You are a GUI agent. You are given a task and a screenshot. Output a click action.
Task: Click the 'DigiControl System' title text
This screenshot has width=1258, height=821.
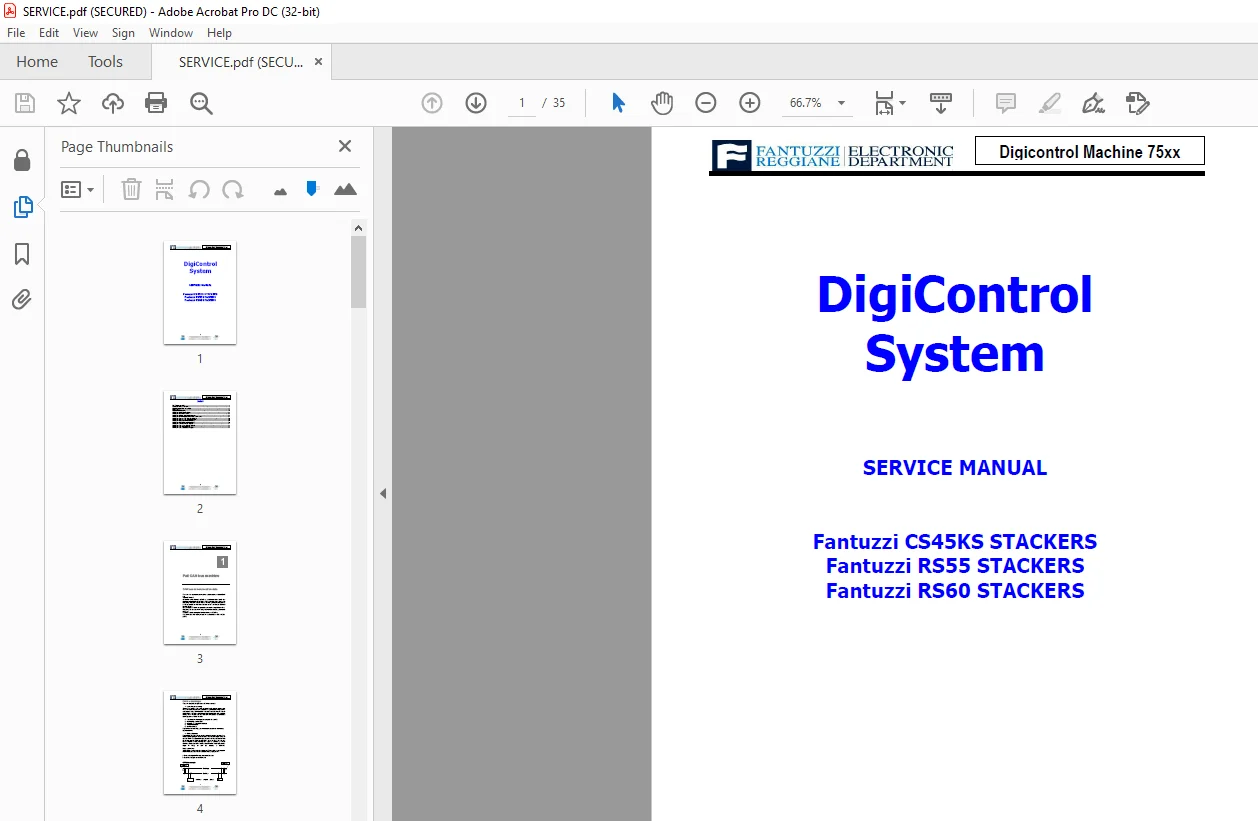pyautogui.click(x=955, y=324)
